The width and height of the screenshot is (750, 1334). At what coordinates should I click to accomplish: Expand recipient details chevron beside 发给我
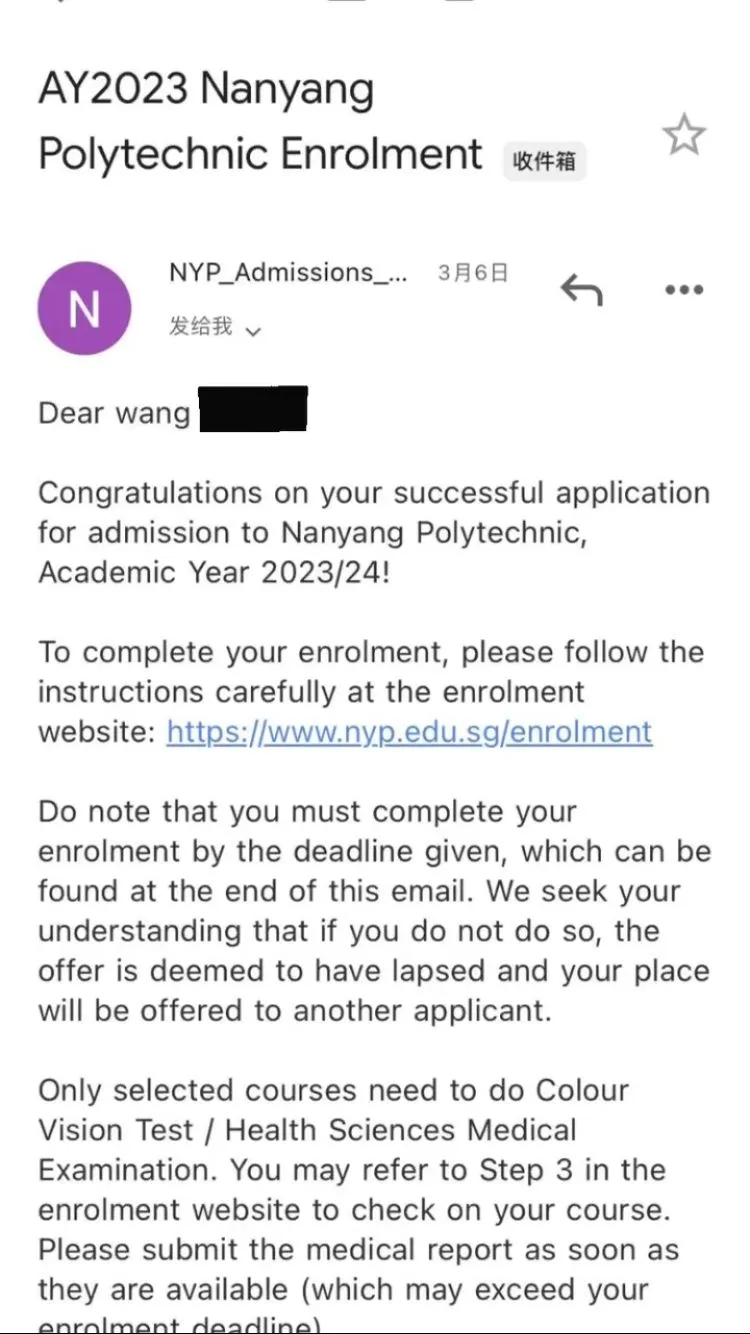pos(253,330)
